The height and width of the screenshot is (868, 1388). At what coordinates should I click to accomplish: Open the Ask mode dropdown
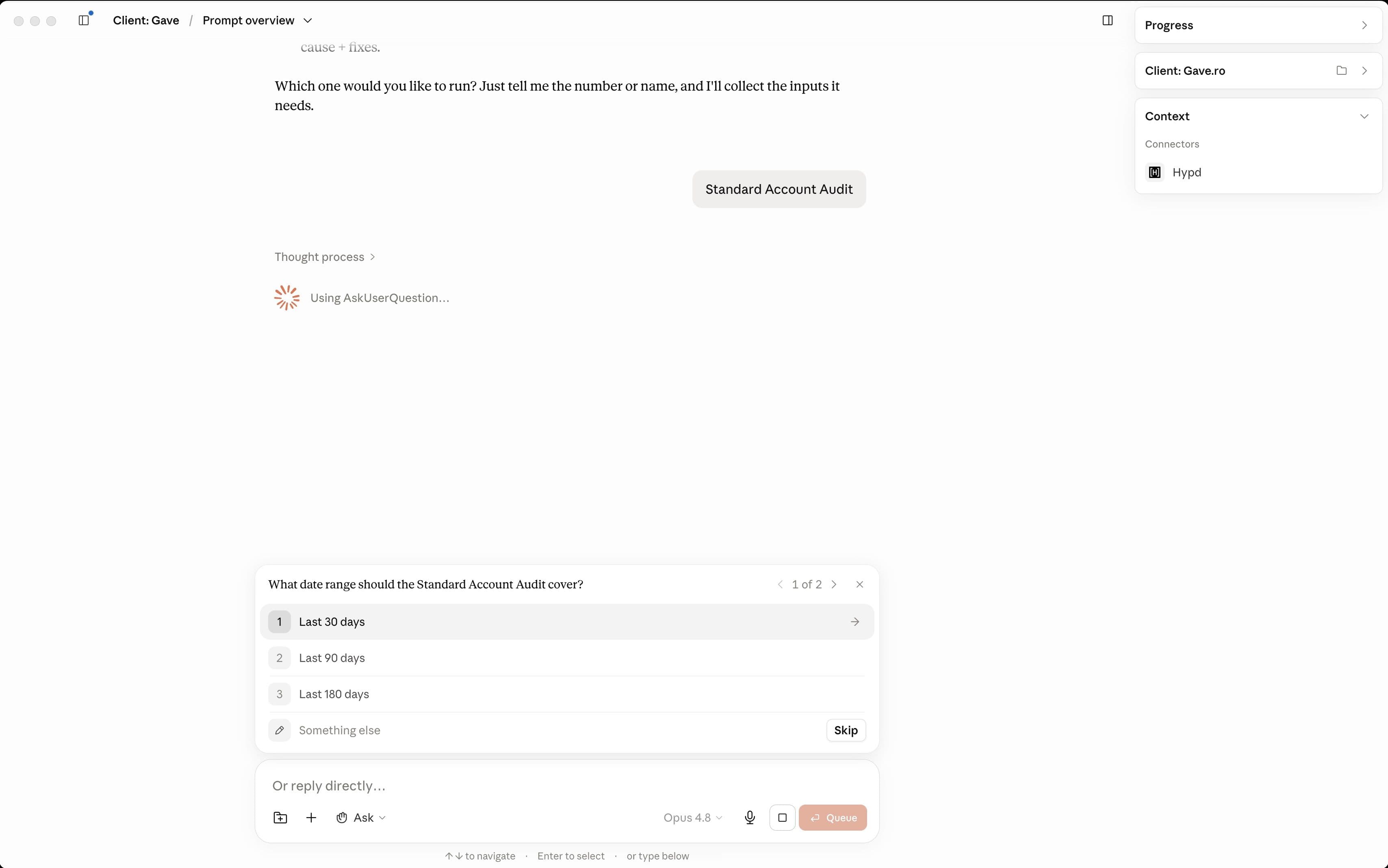[361, 818]
